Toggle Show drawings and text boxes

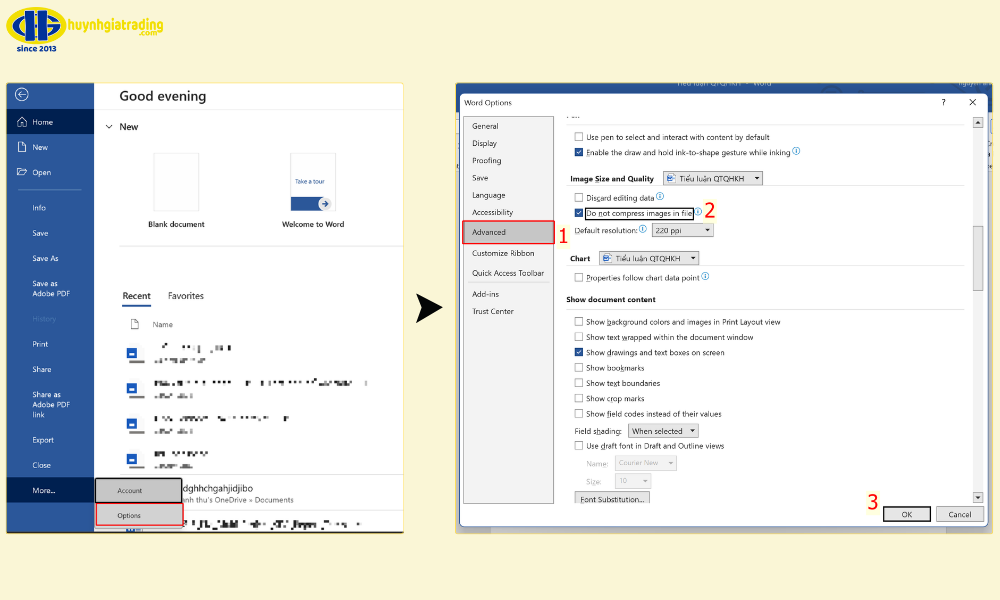click(578, 352)
